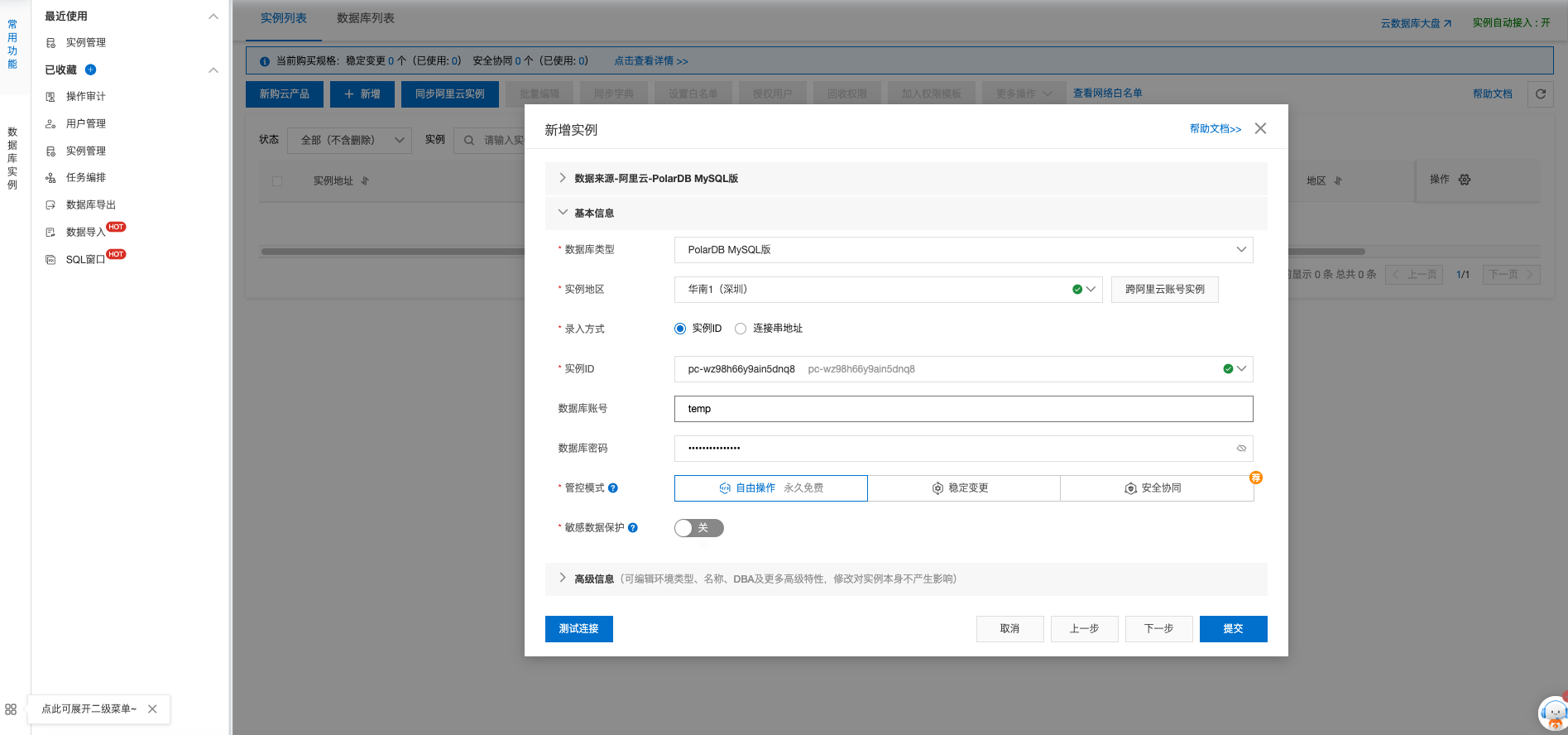
Task: Choose 自由操作 control mode
Action: 771,488
